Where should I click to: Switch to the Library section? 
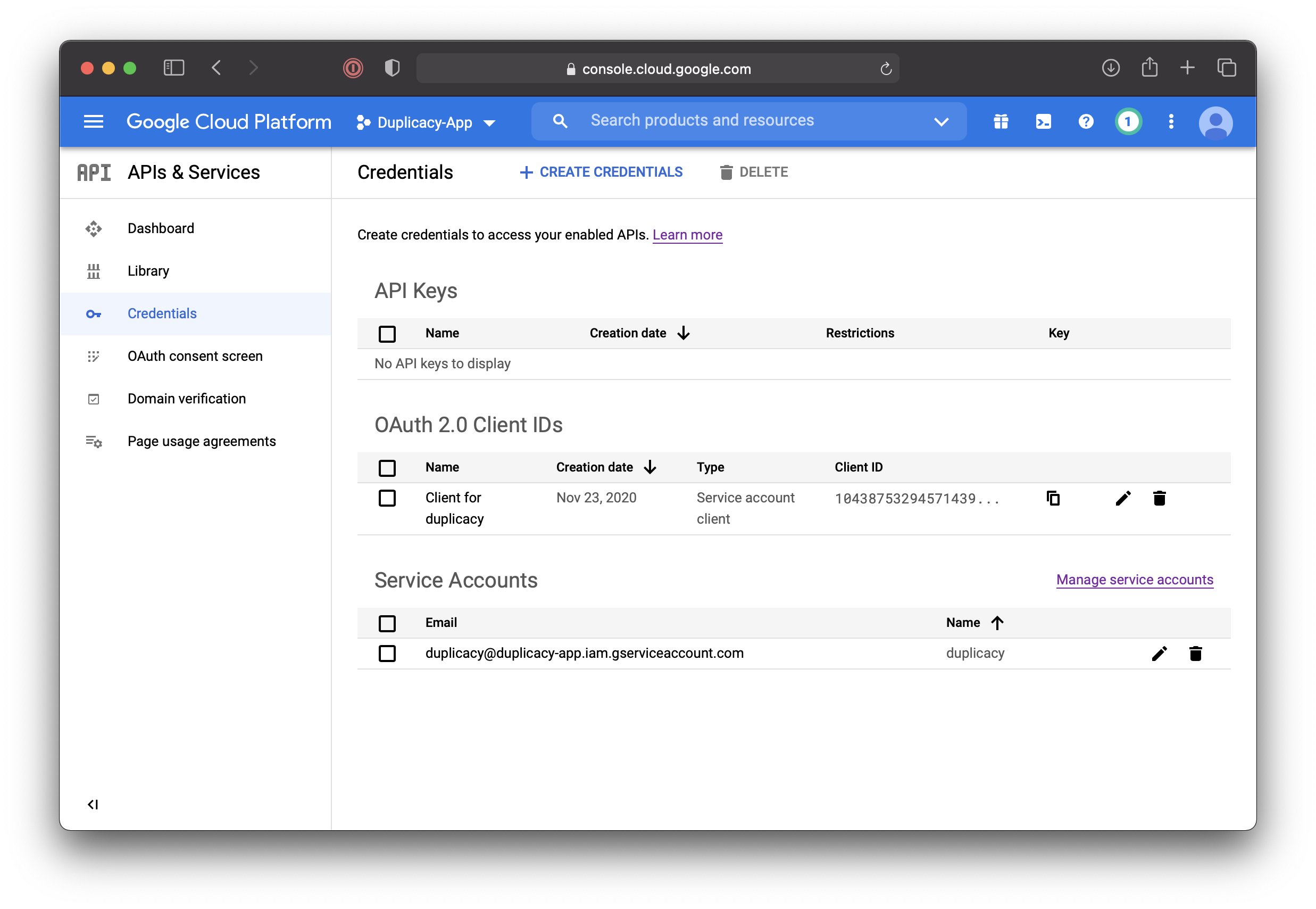tap(148, 270)
